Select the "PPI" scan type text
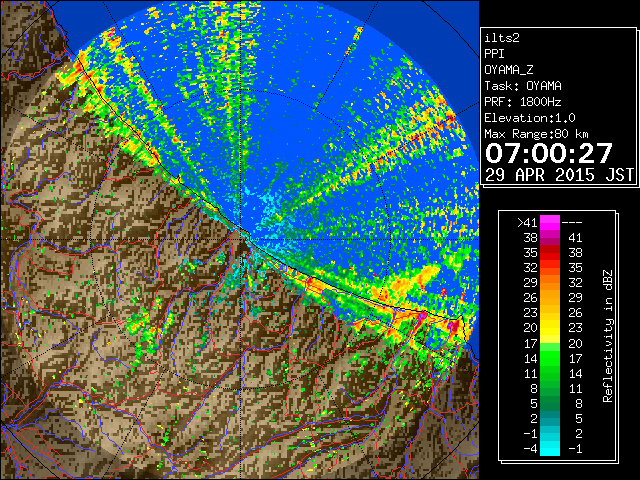The image size is (640, 480). click(494, 54)
